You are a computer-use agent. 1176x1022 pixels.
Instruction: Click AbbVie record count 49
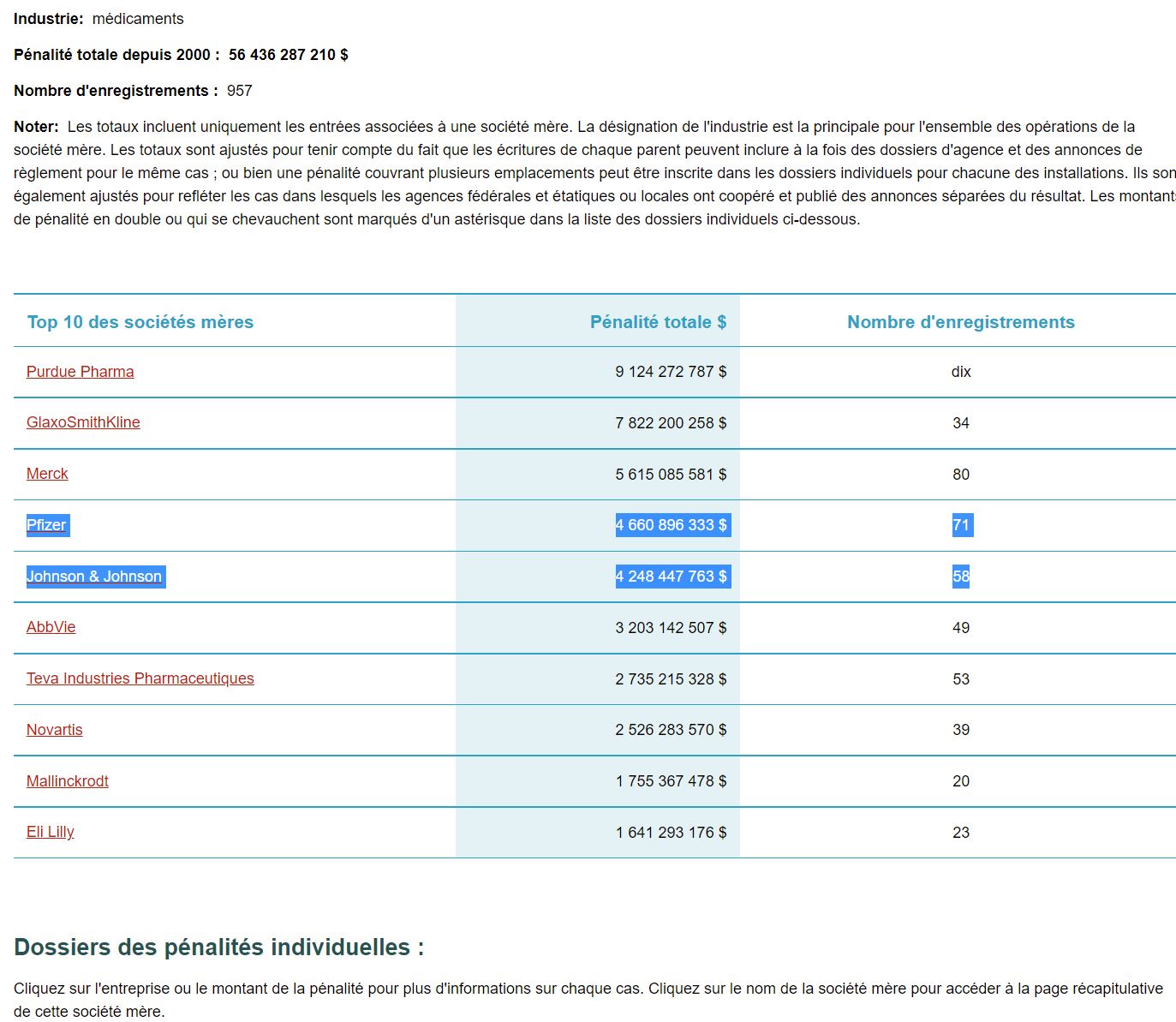(x=961, y=627)
